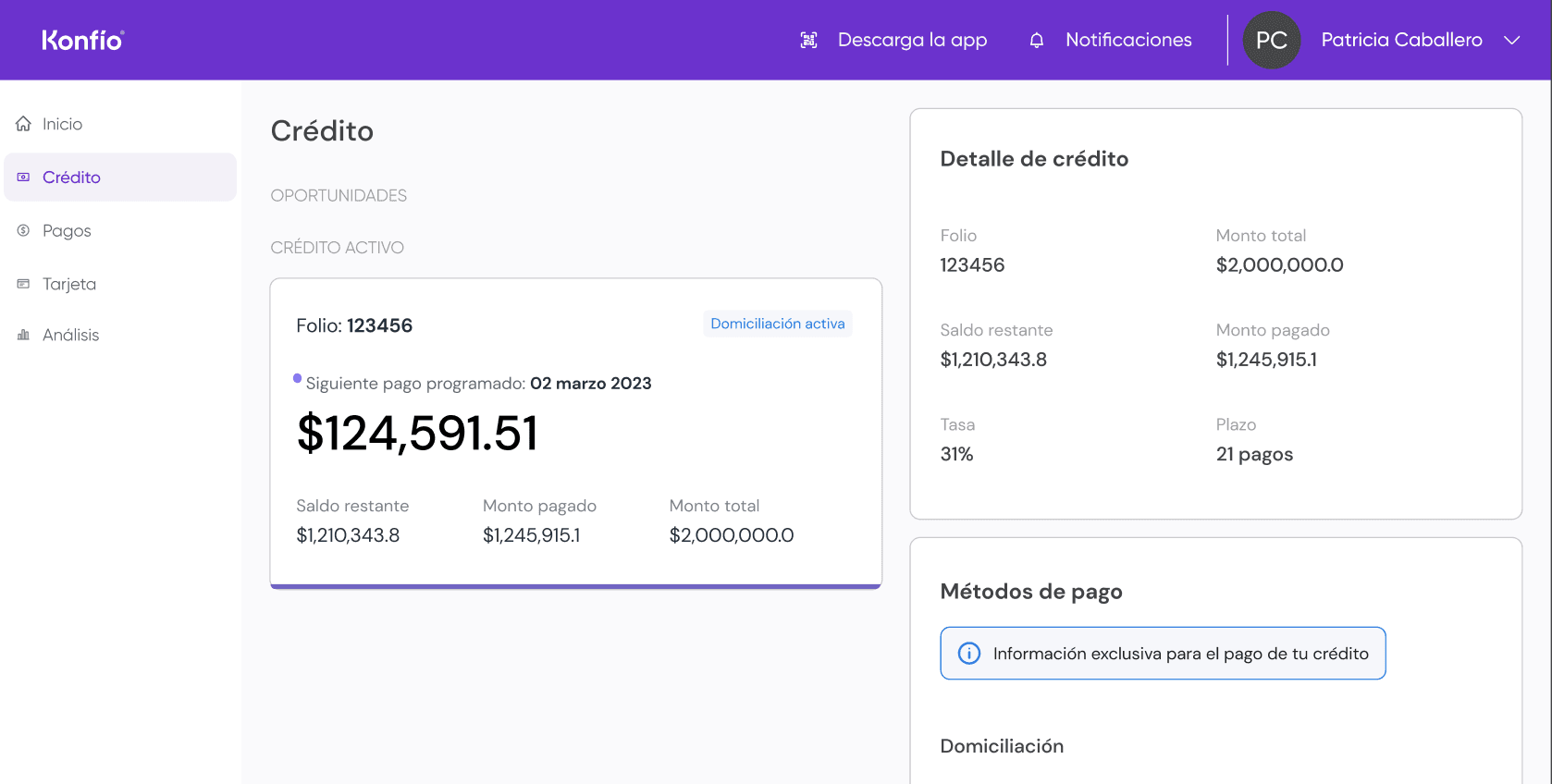Click the Konfio logo
This screenshot has height=784, width=1552.
82,40
